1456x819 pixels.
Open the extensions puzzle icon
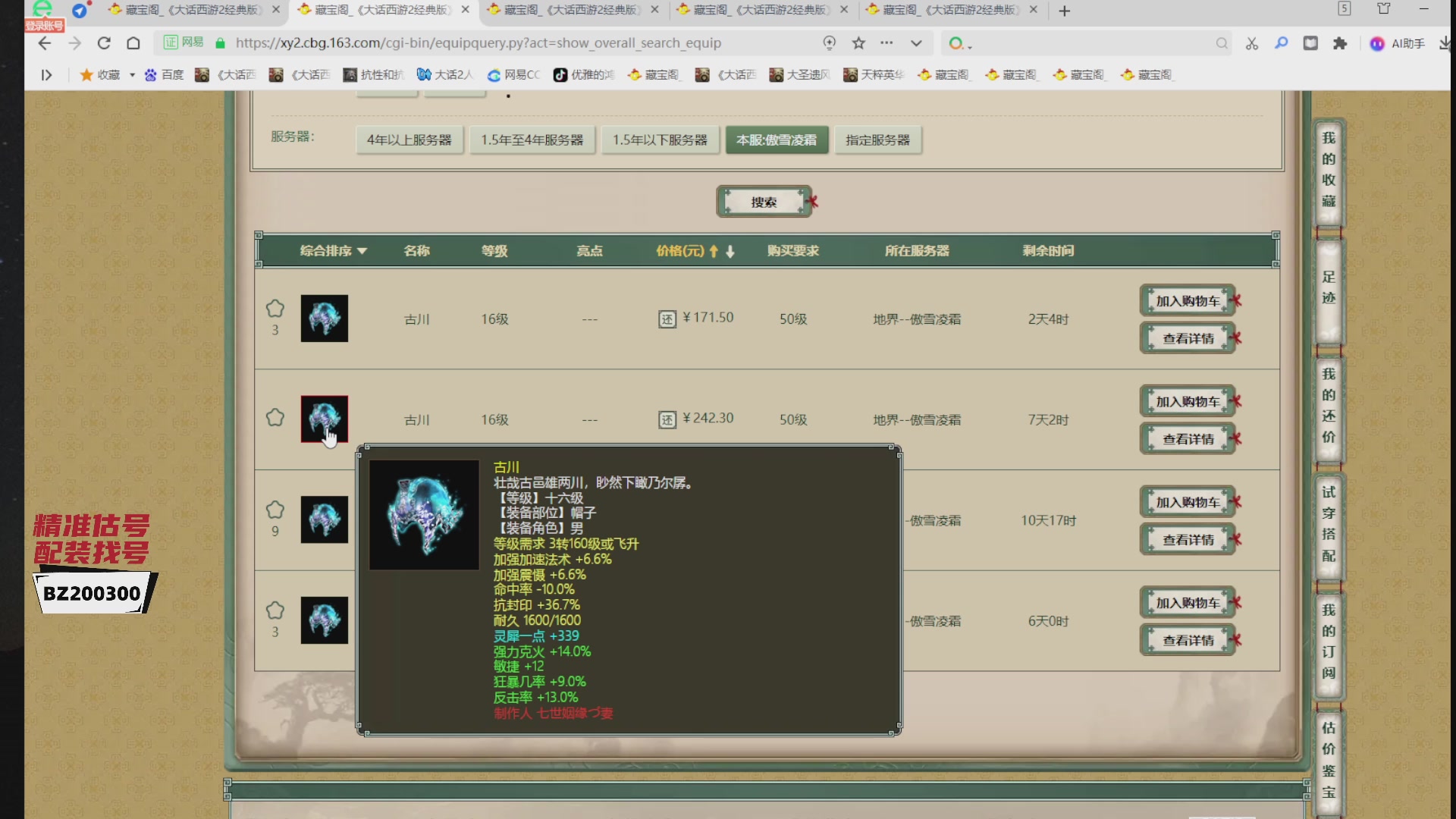(x=1340, y=43)
